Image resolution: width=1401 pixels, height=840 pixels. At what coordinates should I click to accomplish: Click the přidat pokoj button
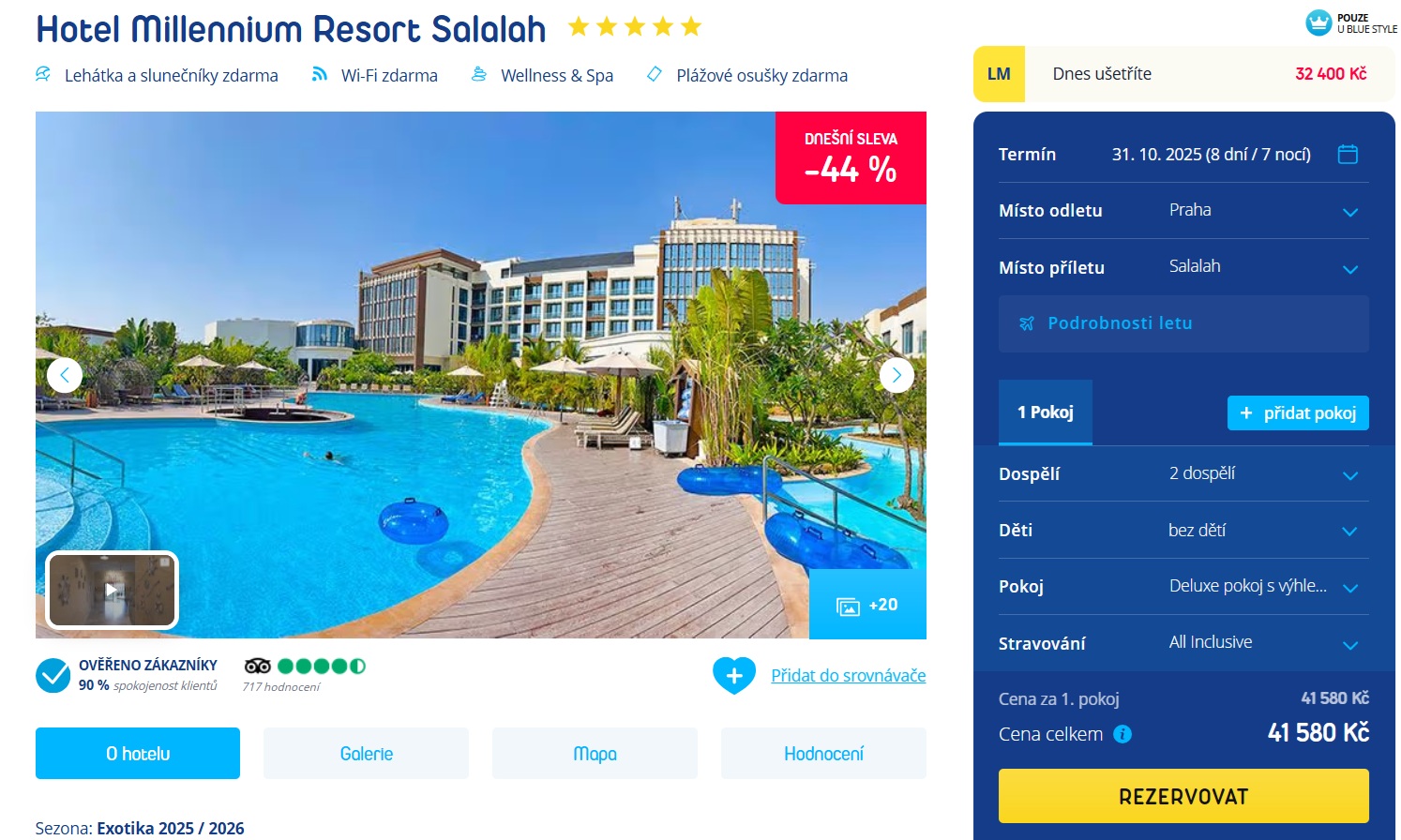[x=1298, y=413]
